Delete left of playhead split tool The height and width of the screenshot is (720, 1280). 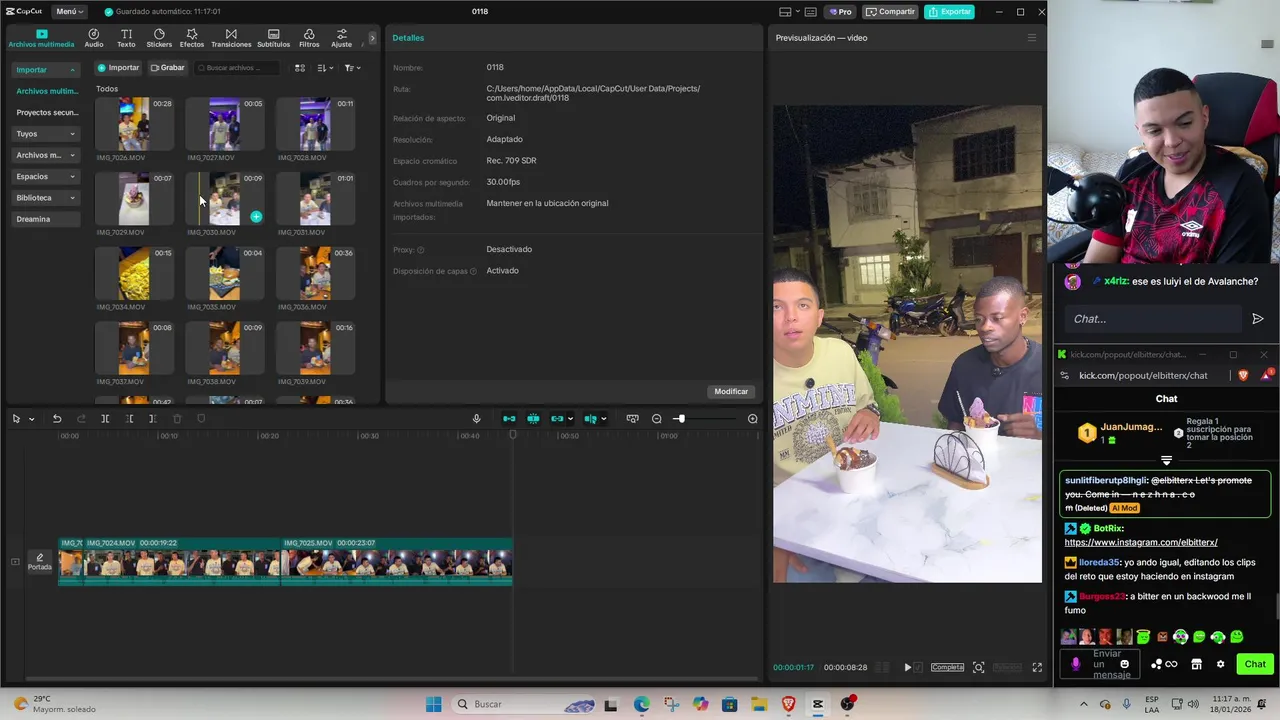pos(129,419)
